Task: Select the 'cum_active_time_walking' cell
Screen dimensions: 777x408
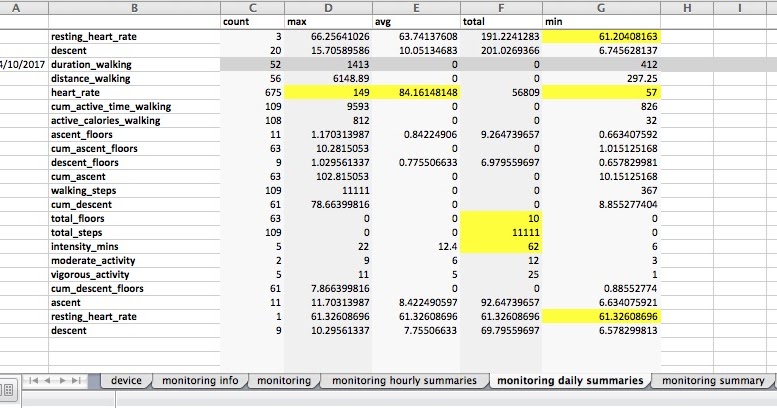Action: coord(134,107)
